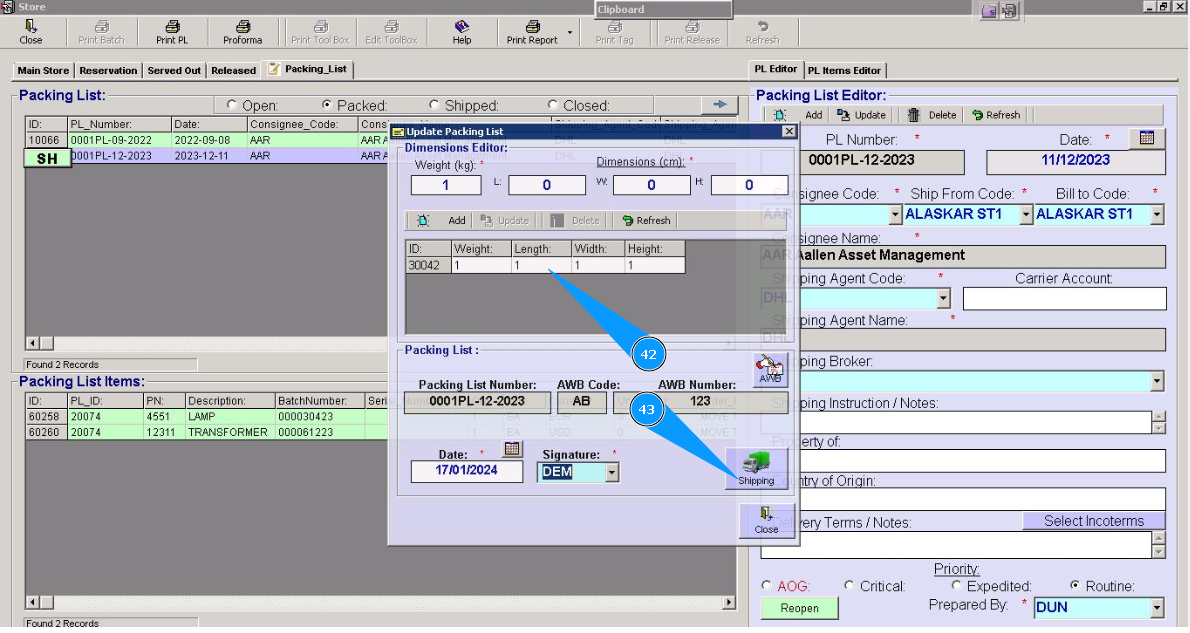The image size is (1190, 633).
Task: Click Close button in Update Packing List dialog
Action: click(767, 521)
